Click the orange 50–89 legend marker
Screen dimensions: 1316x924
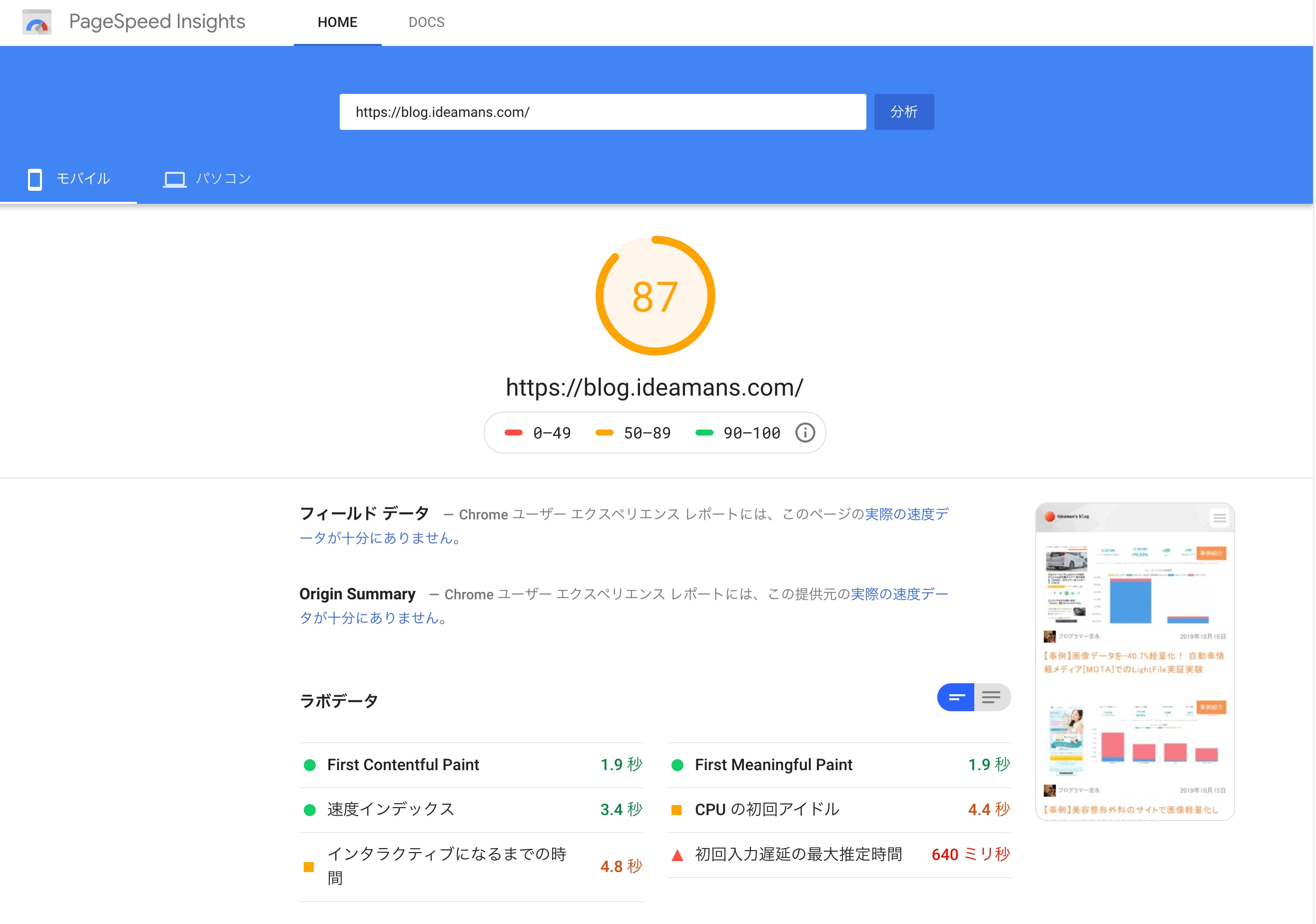(604, 433)
